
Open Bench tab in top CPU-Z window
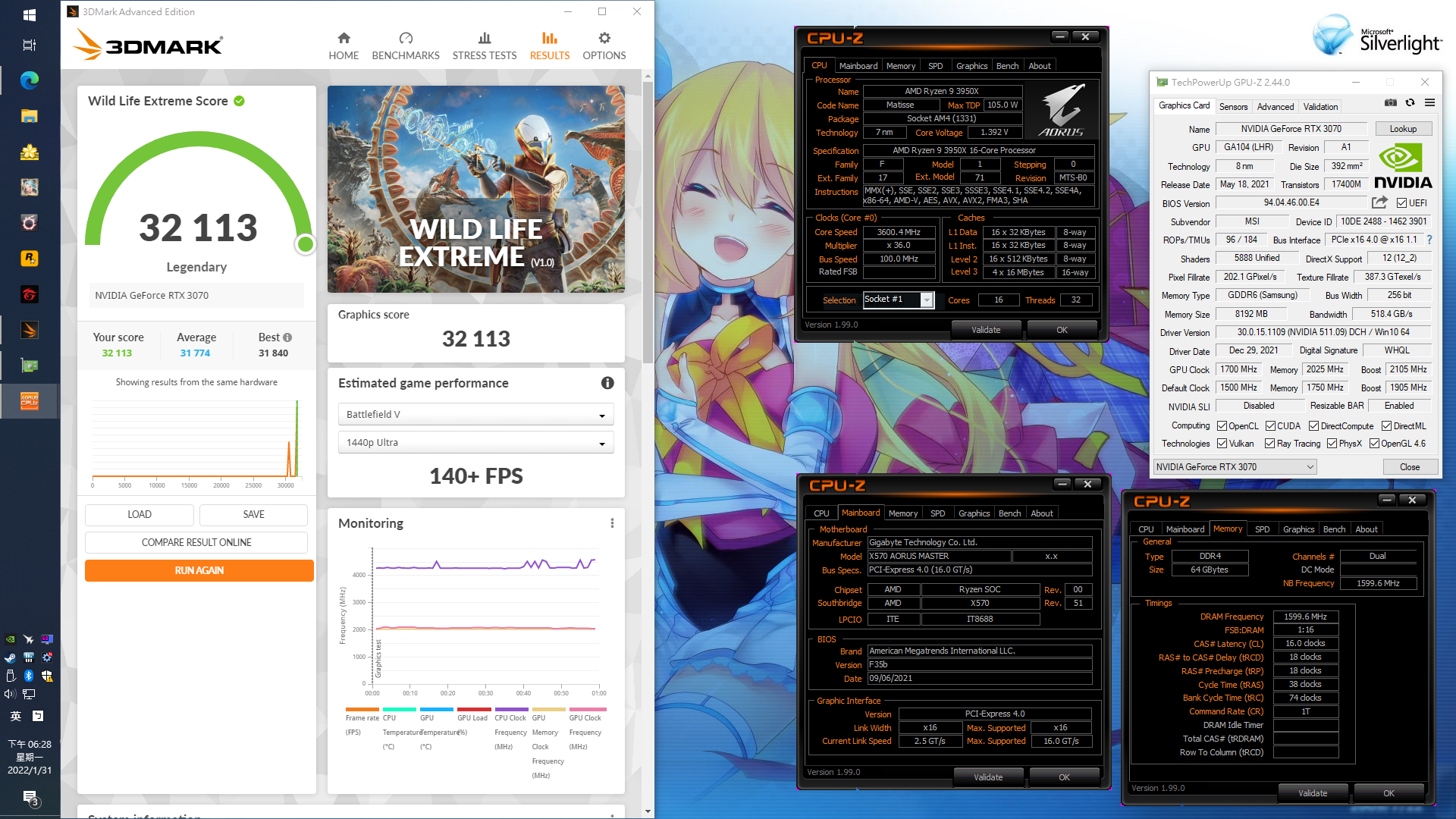tap(1007, 66)
